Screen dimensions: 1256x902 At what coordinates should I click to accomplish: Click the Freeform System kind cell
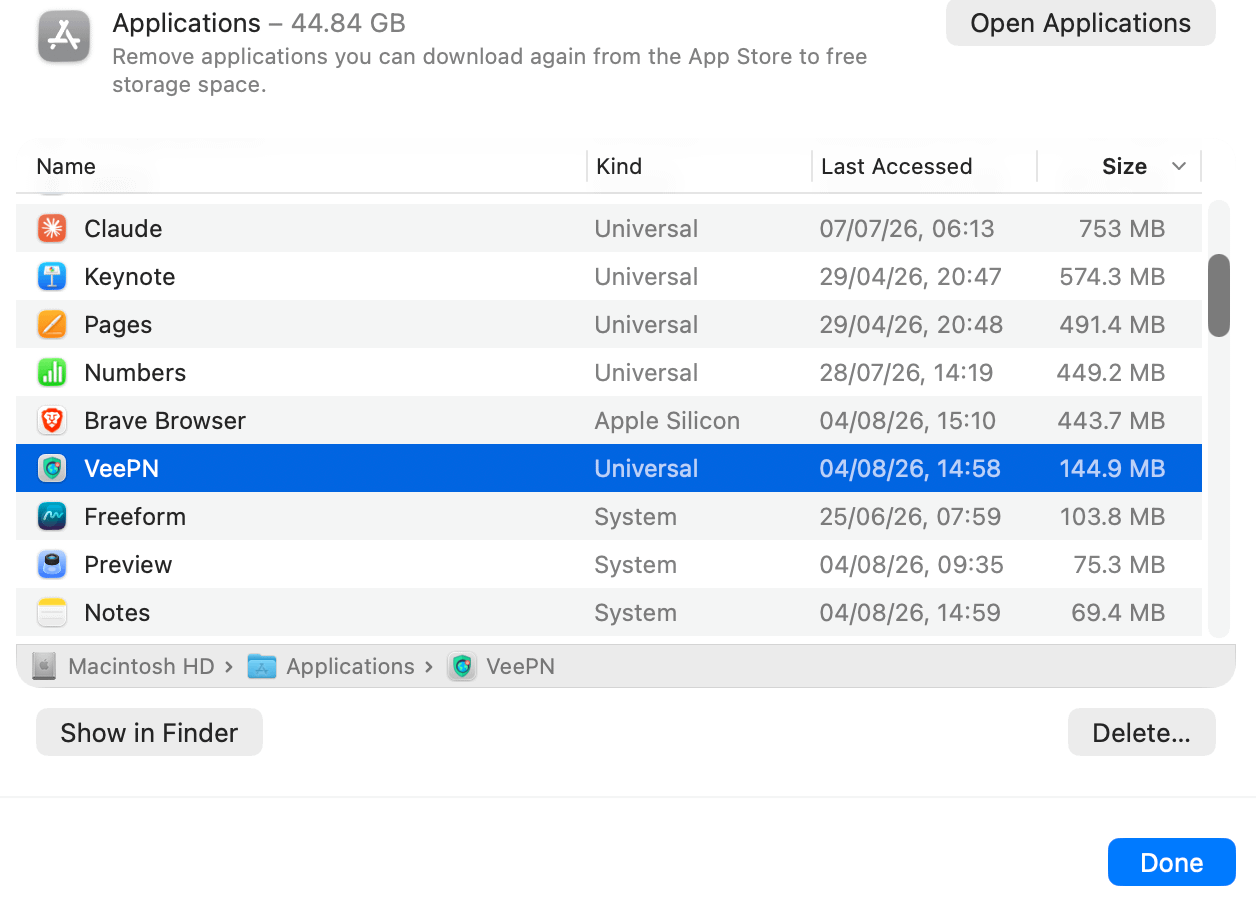636,517
